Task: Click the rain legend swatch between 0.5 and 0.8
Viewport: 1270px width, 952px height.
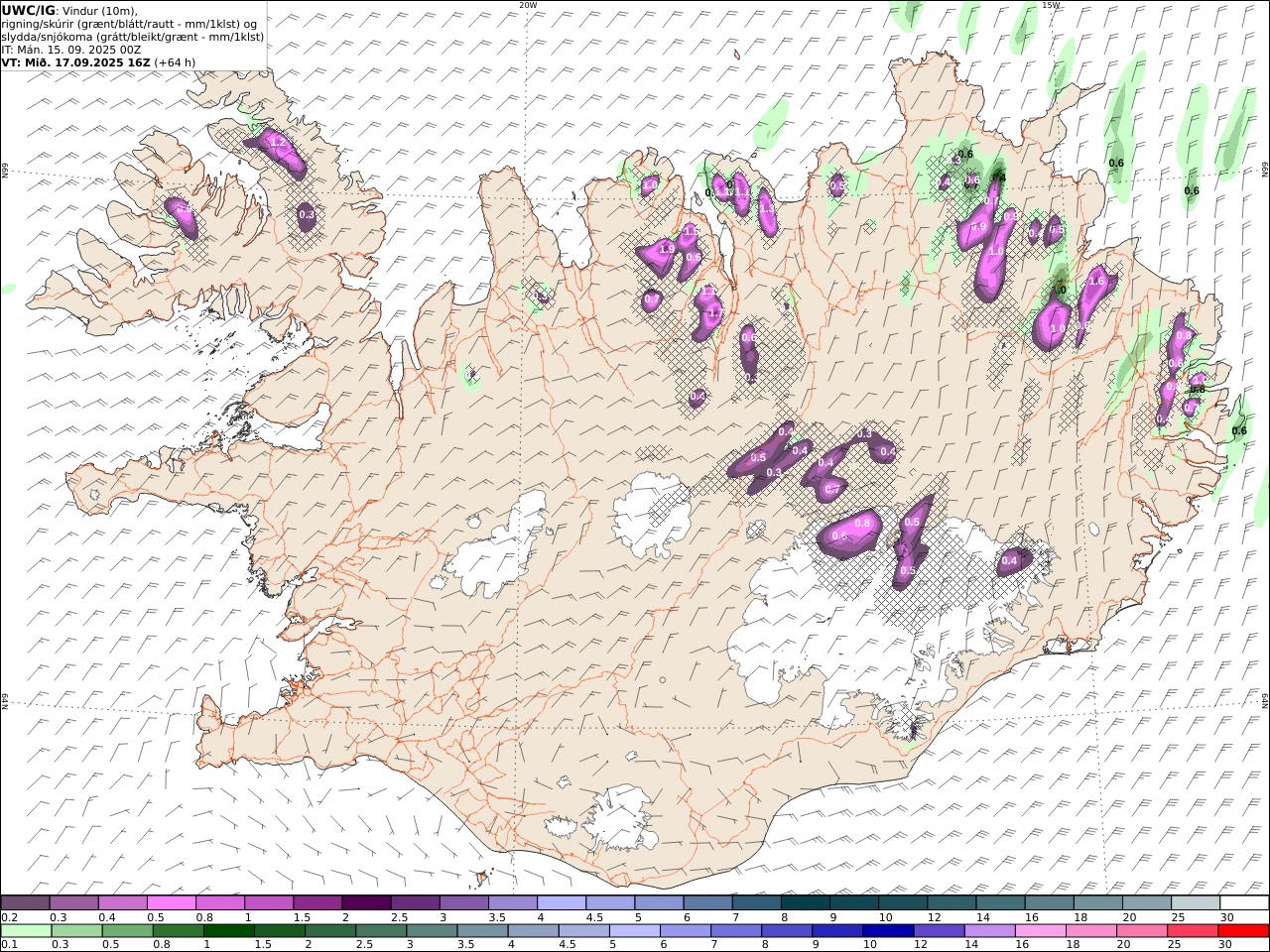Action: [x=128, y=930]
